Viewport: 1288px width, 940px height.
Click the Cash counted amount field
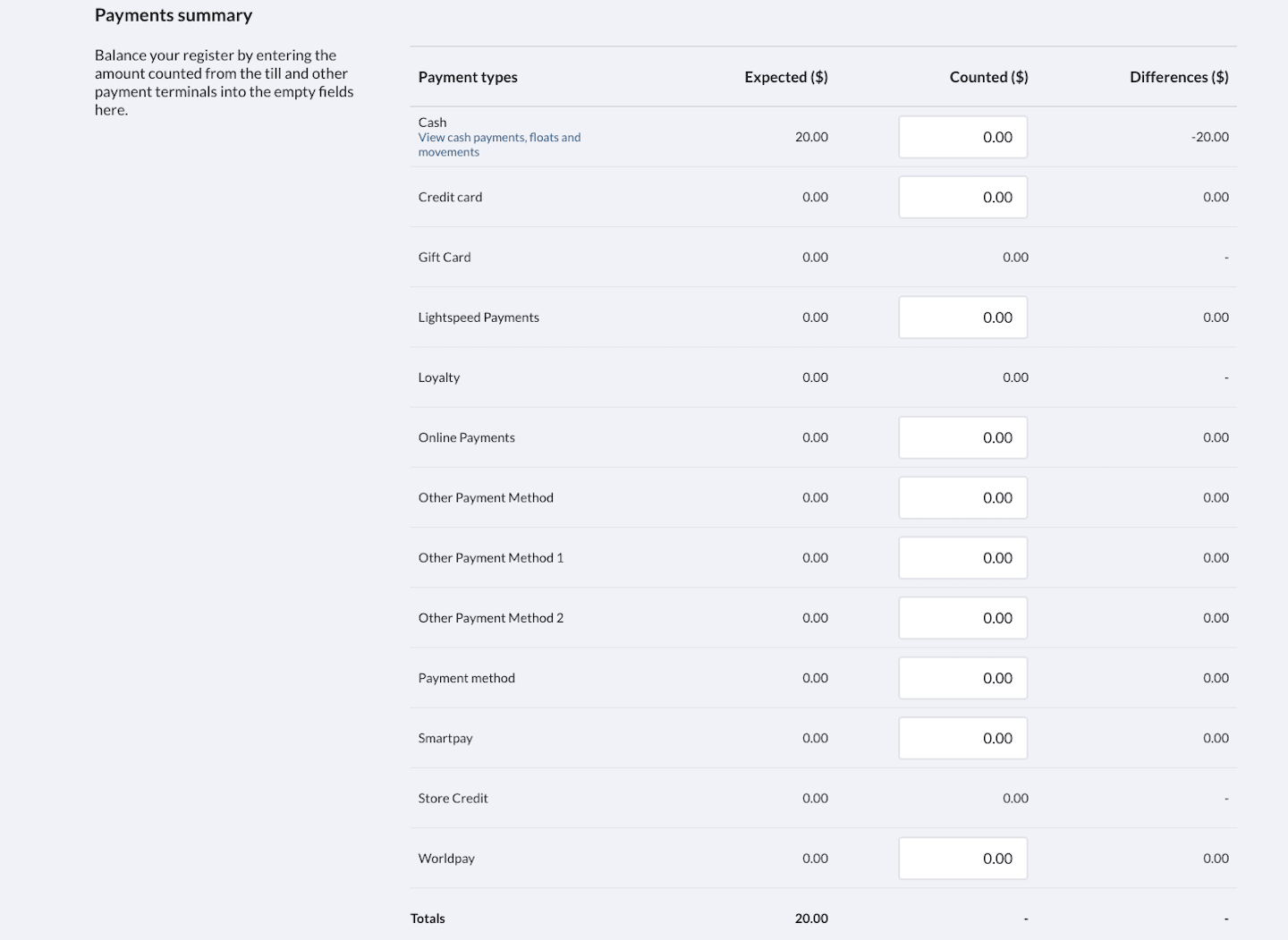962,137
